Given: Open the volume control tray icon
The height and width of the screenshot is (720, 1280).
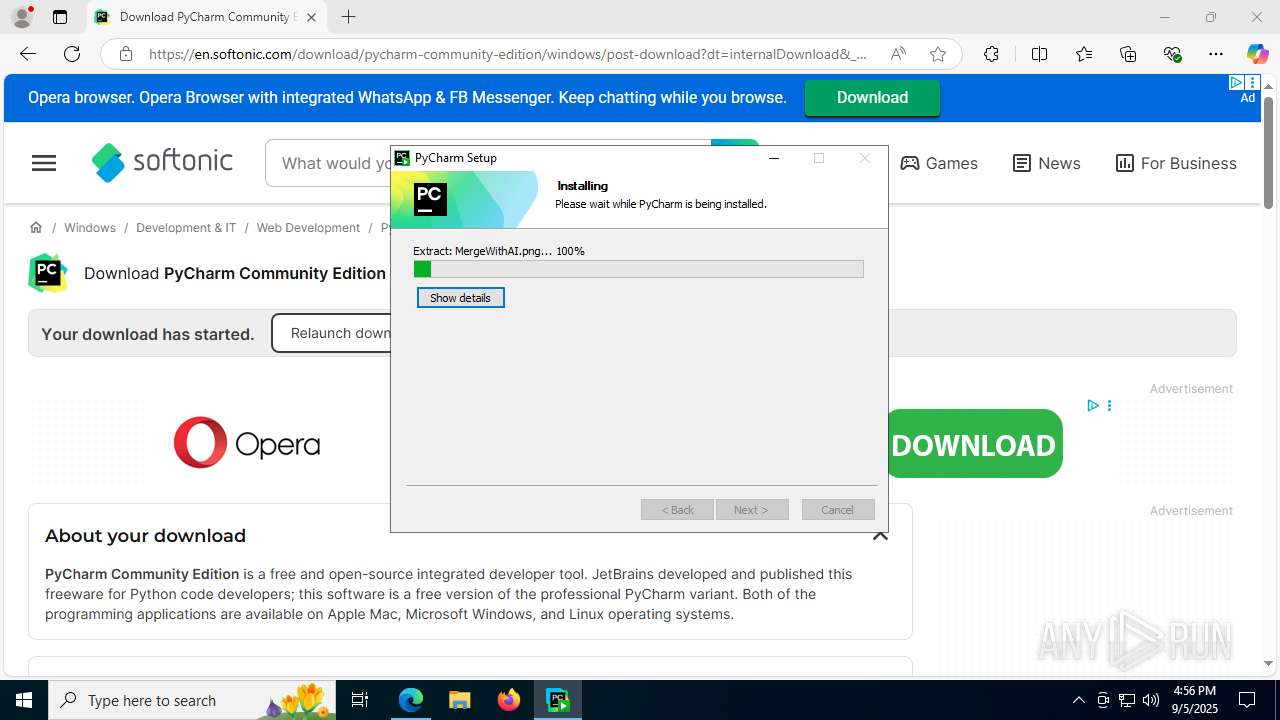Looking at the screenshot, I should tap(1151, 700).
